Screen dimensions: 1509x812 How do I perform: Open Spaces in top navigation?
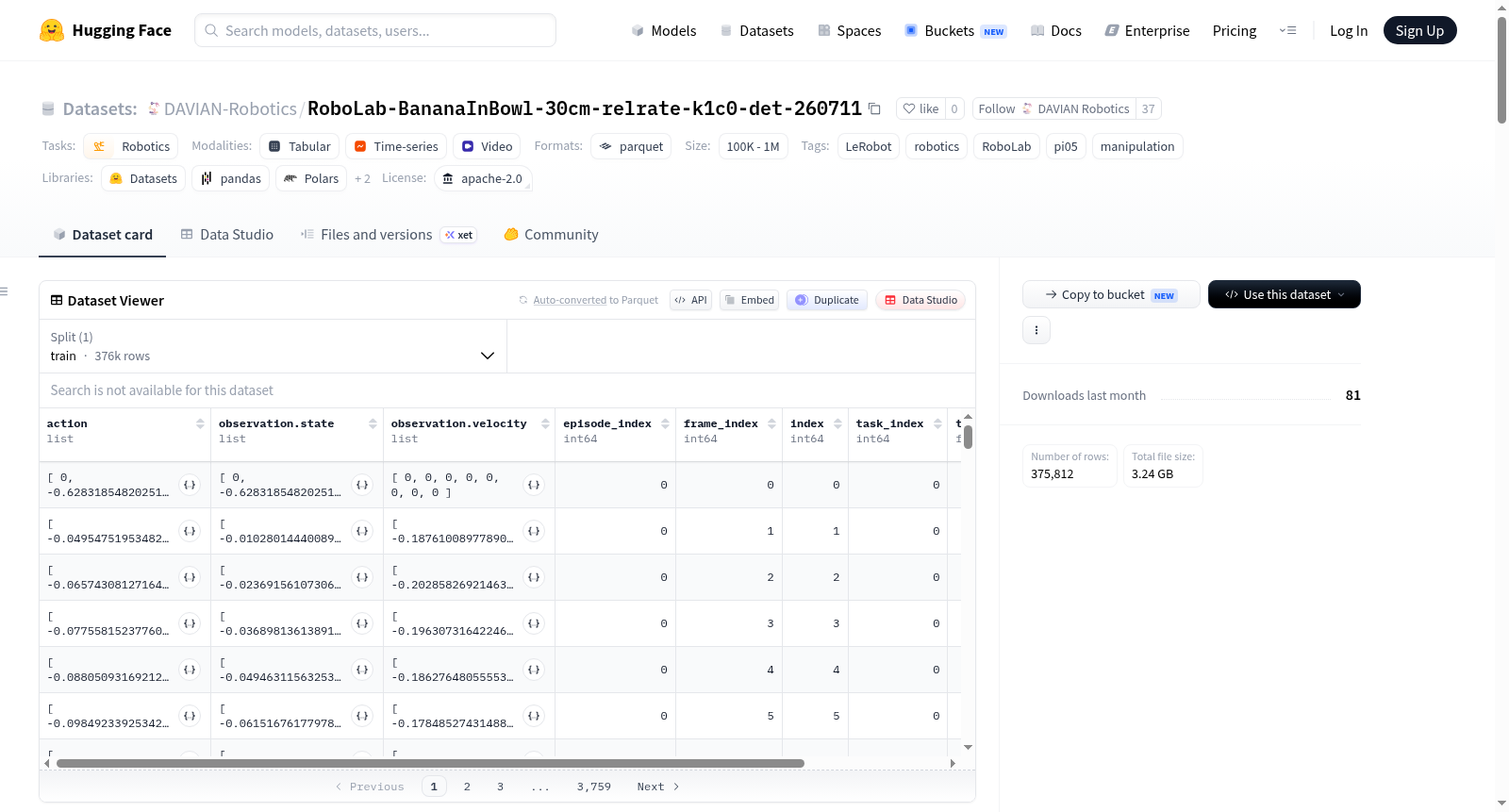click(849, 30)
